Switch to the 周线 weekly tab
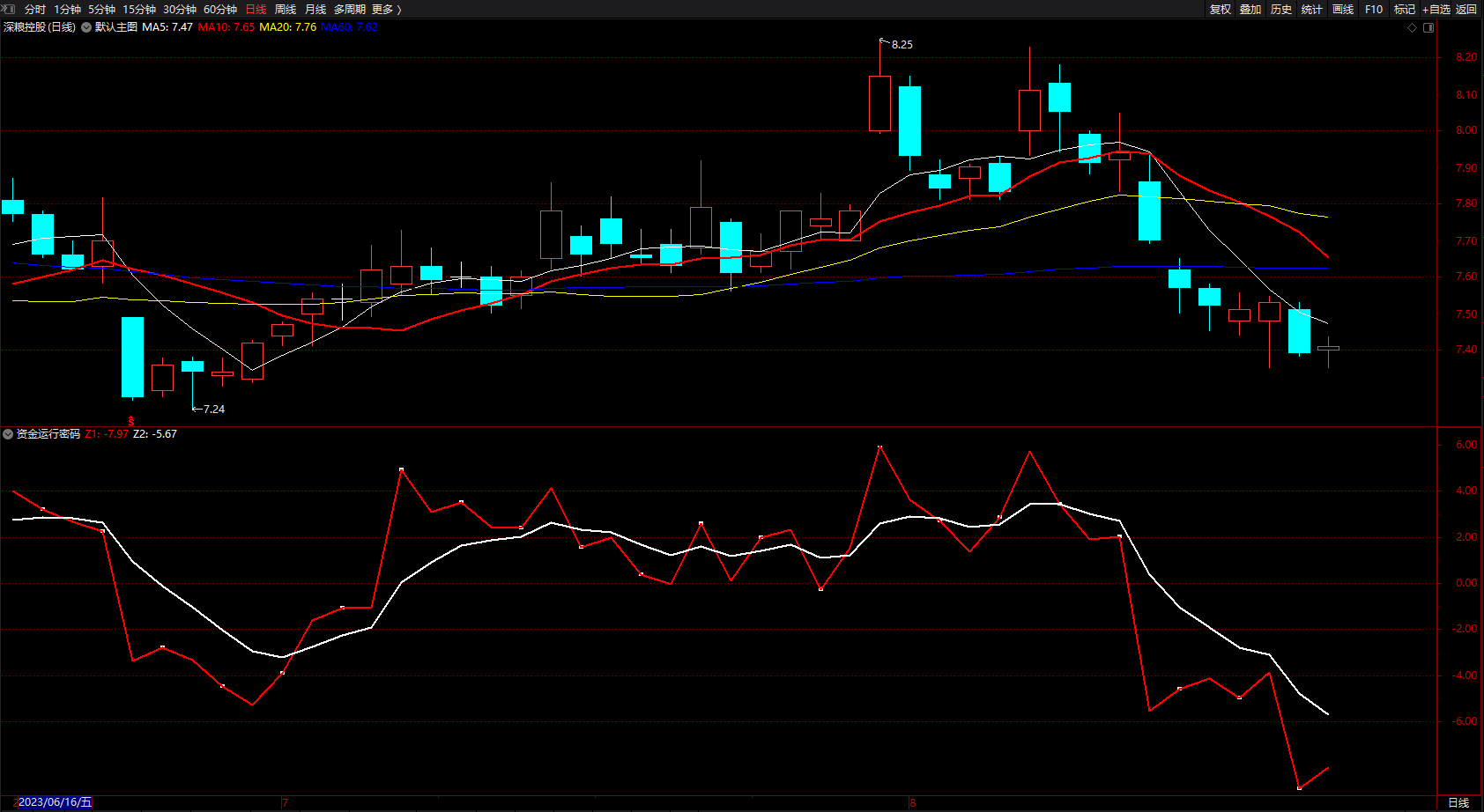1484x812 pixels. coord(286,10)
